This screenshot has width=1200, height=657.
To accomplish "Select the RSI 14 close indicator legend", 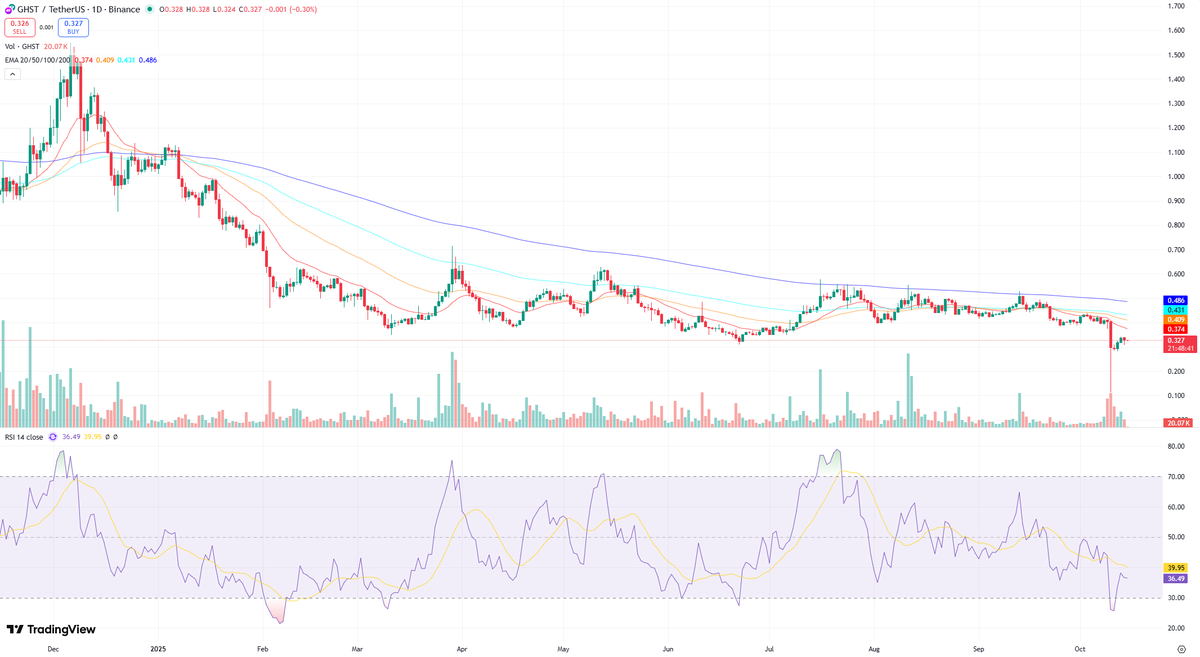I will [24, 436].
